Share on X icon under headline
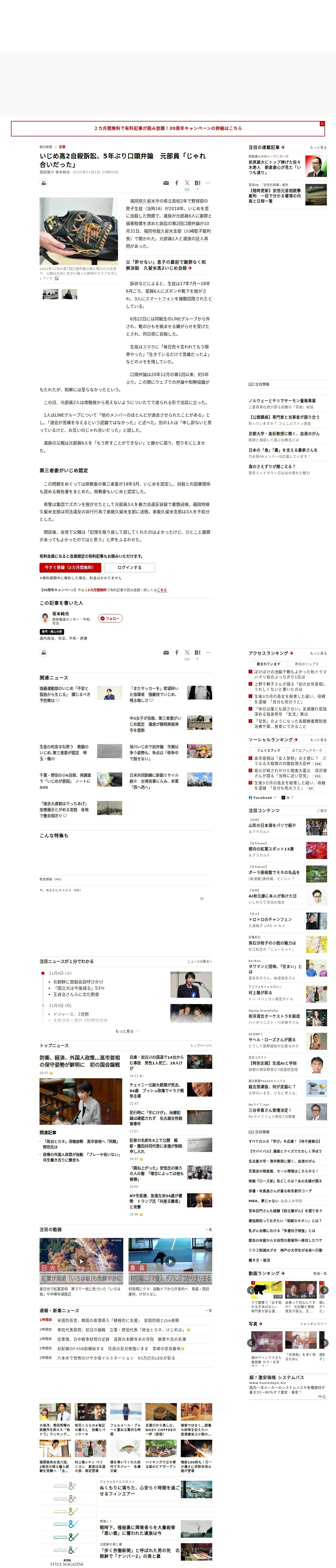336x1568 pixels. coord(187,183)
